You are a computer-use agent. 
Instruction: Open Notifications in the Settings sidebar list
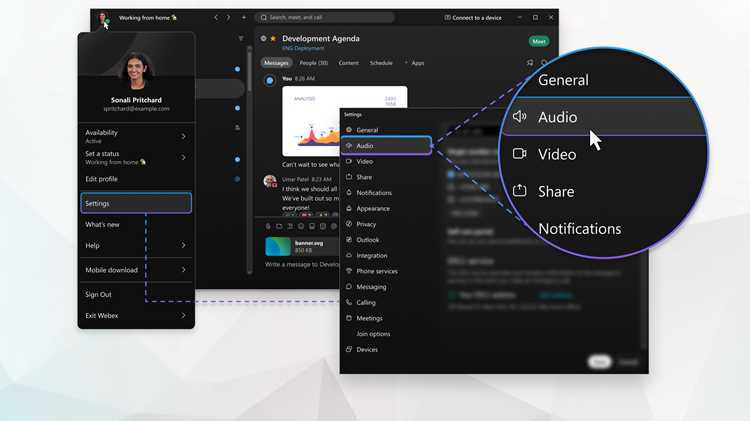pyautogui.click(x=386, y=193)
